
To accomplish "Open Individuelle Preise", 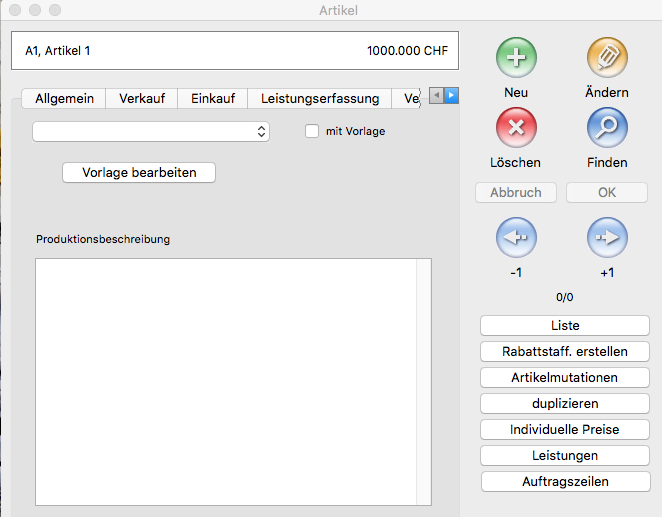I will point(565,429).
